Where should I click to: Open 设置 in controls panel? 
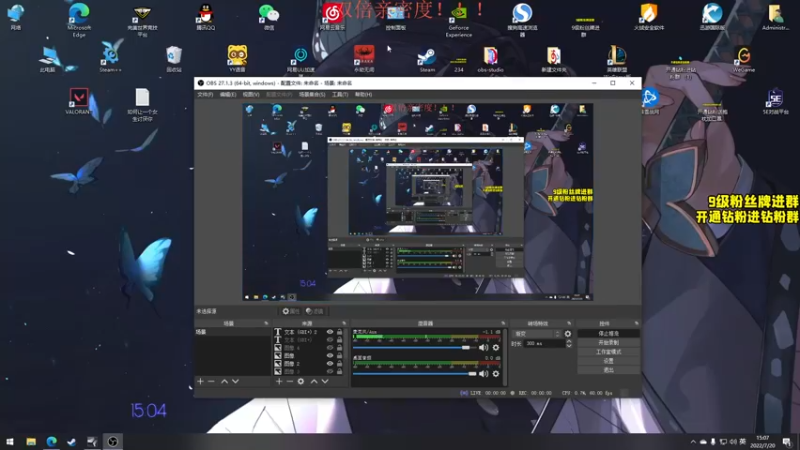coord(609,361)
